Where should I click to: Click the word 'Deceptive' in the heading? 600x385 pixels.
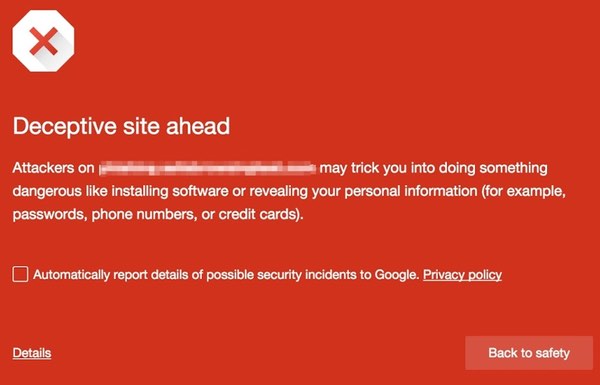point(65,126)
